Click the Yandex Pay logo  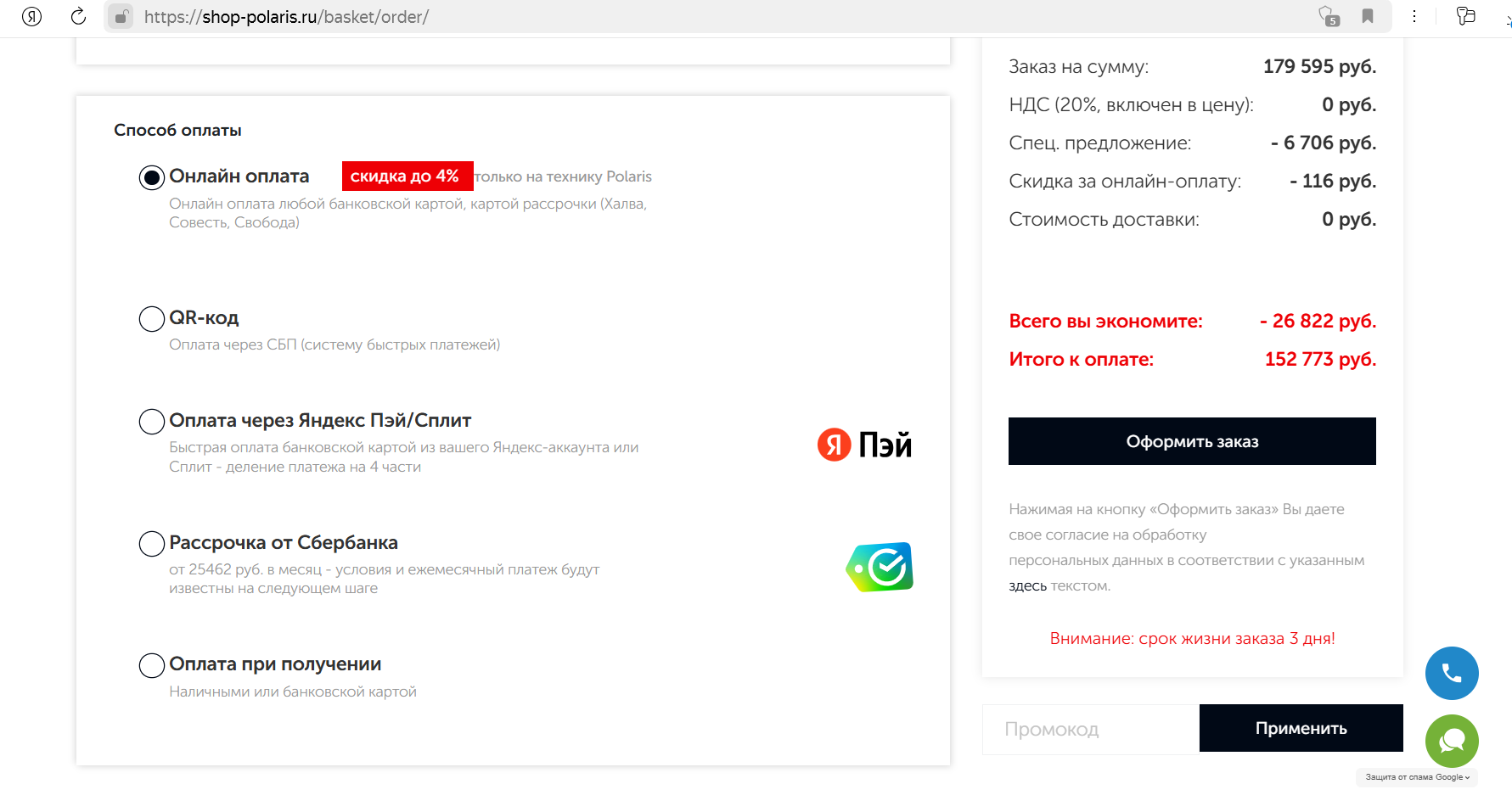[864, 445]
